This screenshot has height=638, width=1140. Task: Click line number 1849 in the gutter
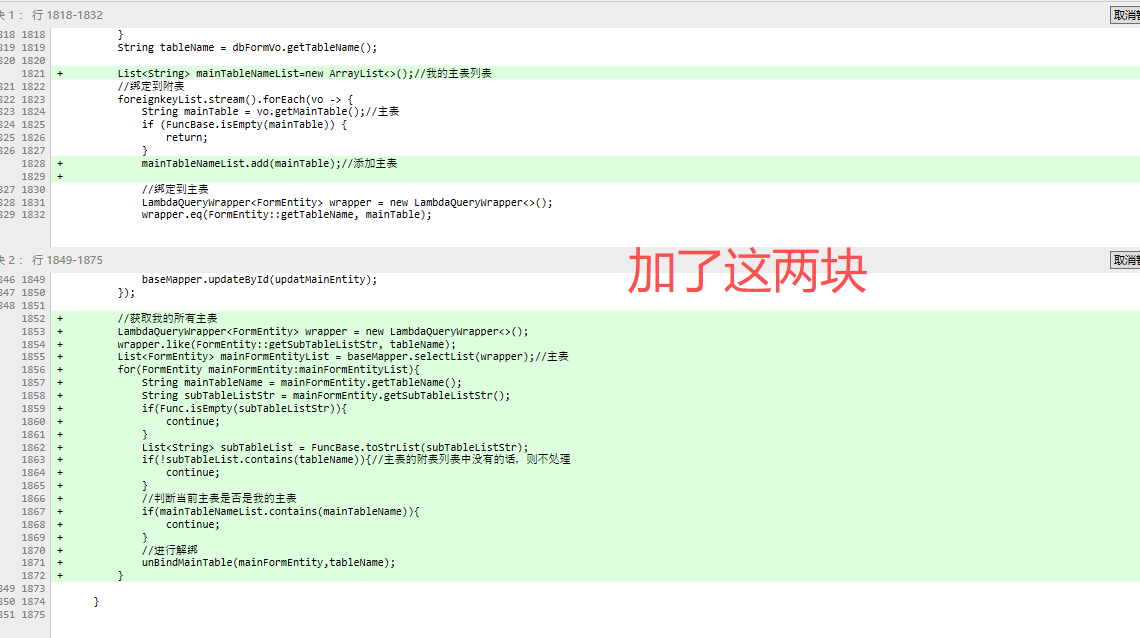click(x=33, y=280)
